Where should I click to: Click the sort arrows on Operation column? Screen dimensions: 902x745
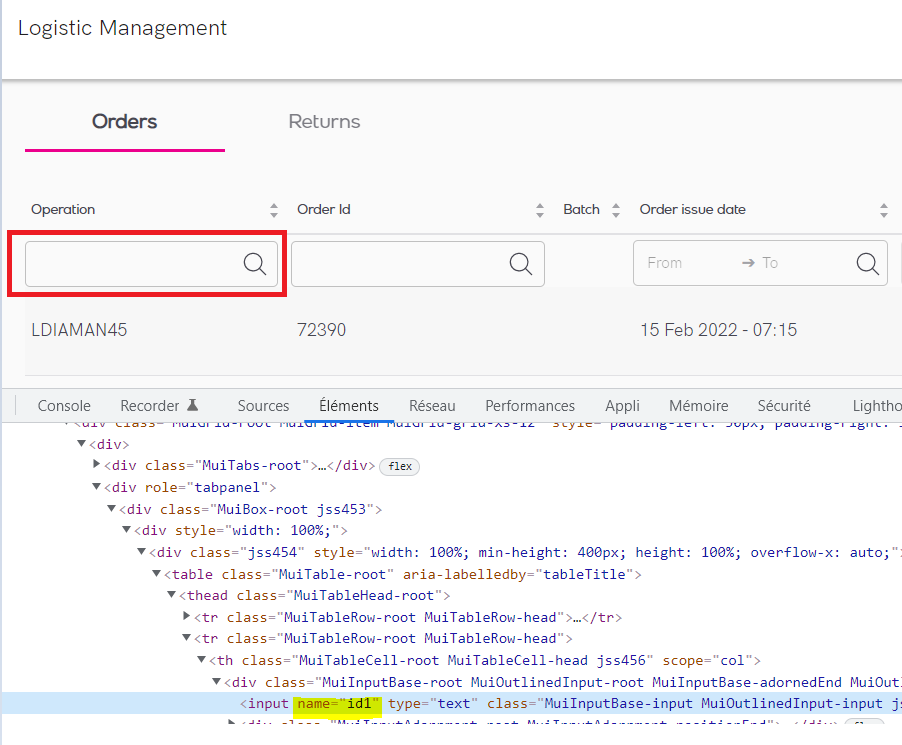tap(273, 209)
